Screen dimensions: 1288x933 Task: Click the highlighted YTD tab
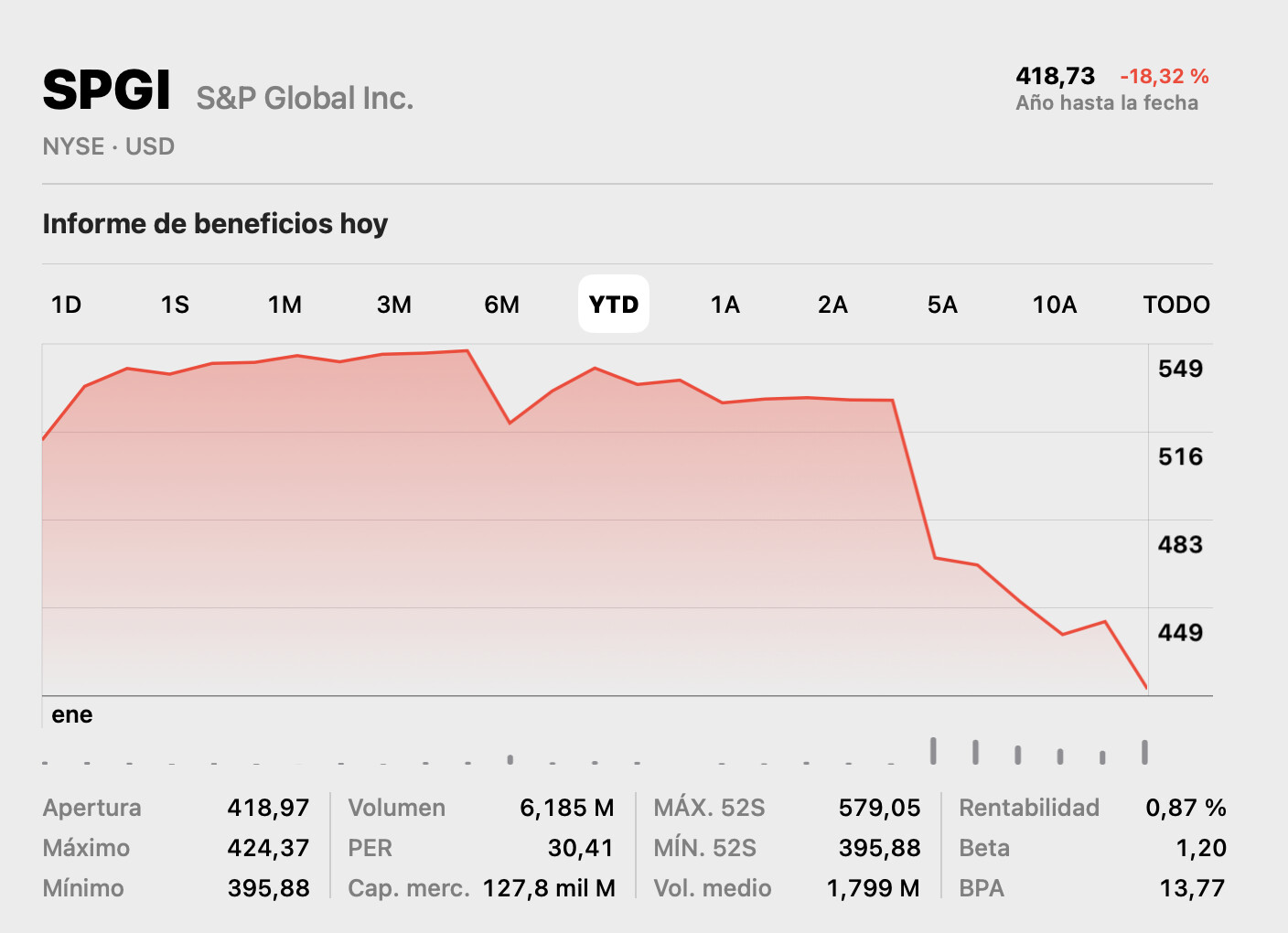point(614,305)
